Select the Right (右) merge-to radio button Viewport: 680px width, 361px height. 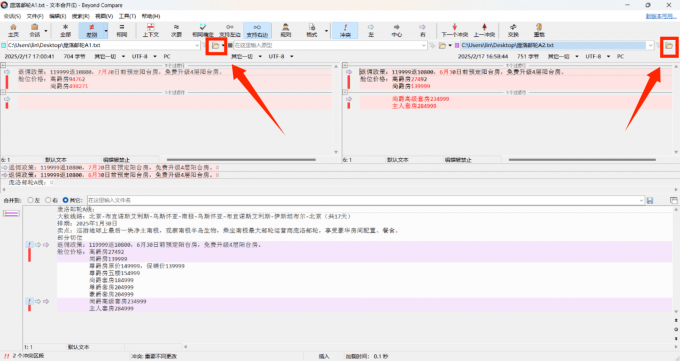point(48,200)
